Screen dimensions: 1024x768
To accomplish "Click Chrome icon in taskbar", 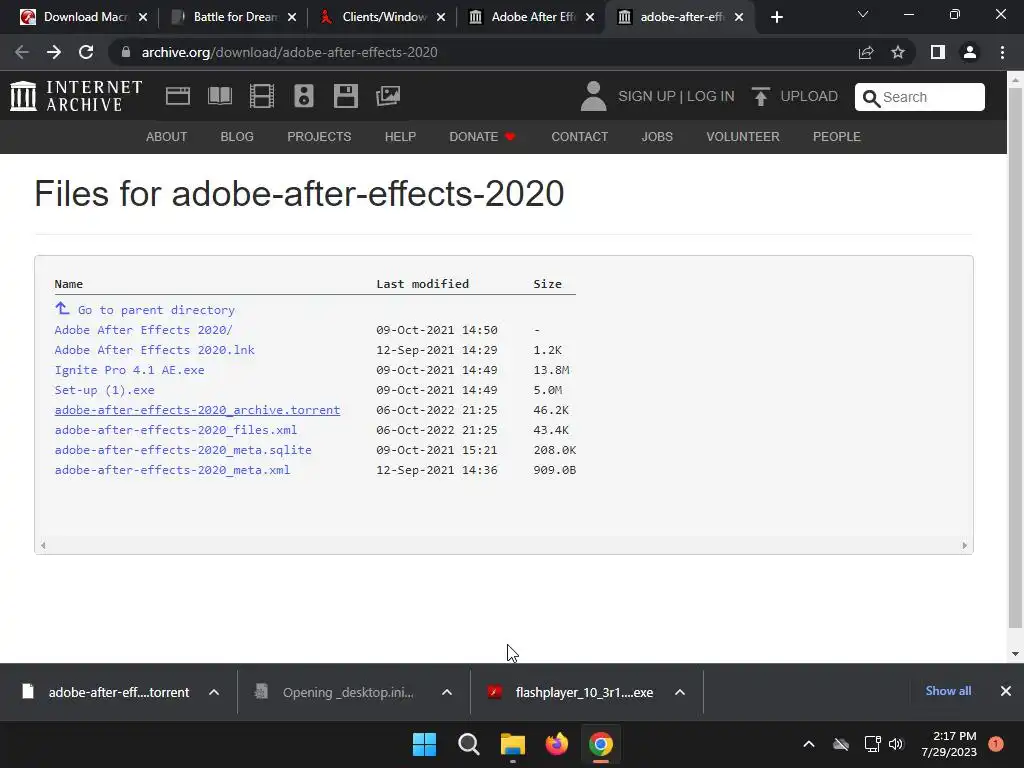I will pyautogui.click(x=601, y=744).
